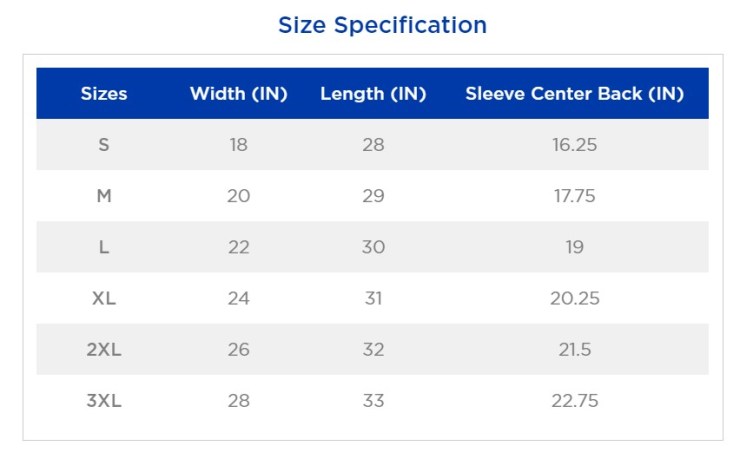Select the M size row label
This screenshot has height=472, width=740.
pos(104,196)
